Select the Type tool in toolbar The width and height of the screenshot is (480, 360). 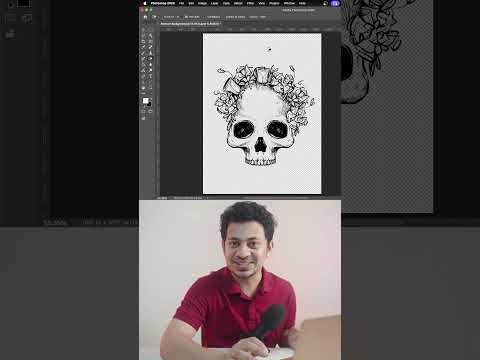click(x=150, y=76)
